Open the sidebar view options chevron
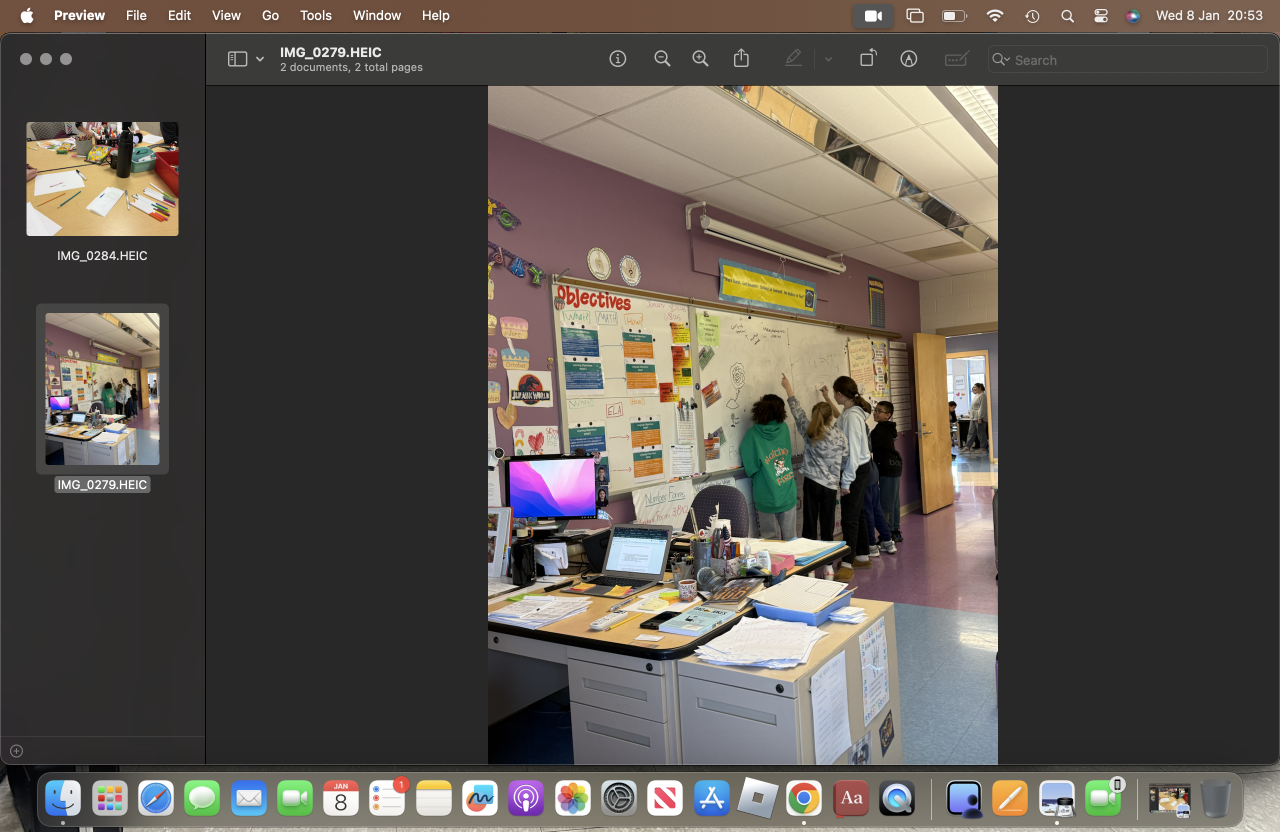Screen dimensions: 1280x832 [x=260, y=60]
